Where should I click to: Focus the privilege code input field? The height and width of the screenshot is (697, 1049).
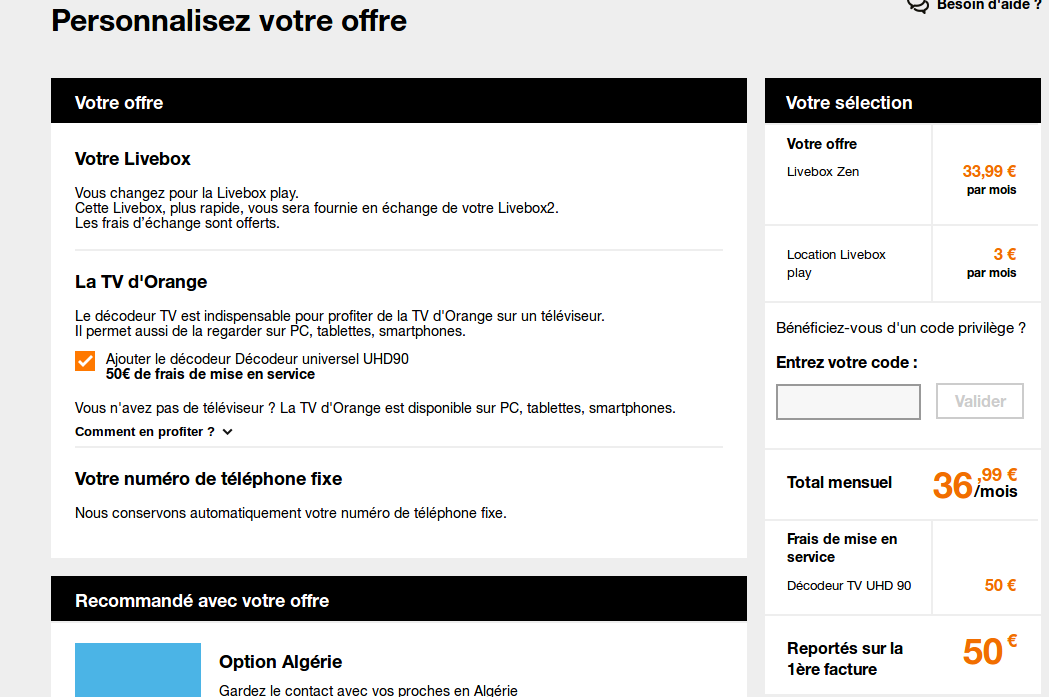(848, 401)
